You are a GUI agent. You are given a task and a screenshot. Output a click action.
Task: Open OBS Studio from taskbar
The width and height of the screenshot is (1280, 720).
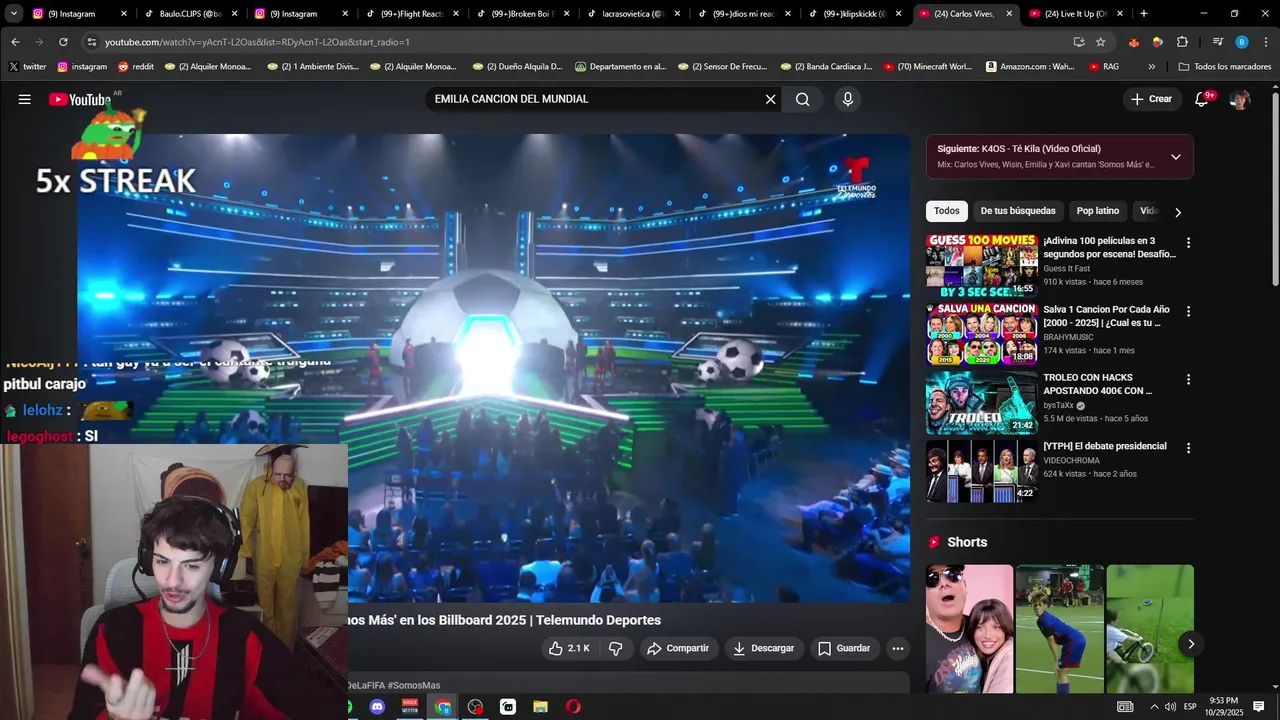[x=475, y=707]
